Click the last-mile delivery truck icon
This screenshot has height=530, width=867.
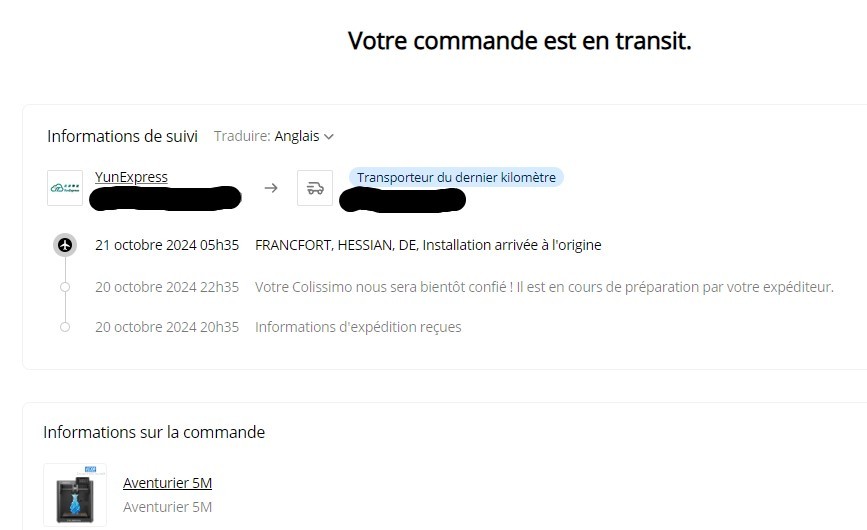coord(315,188)
